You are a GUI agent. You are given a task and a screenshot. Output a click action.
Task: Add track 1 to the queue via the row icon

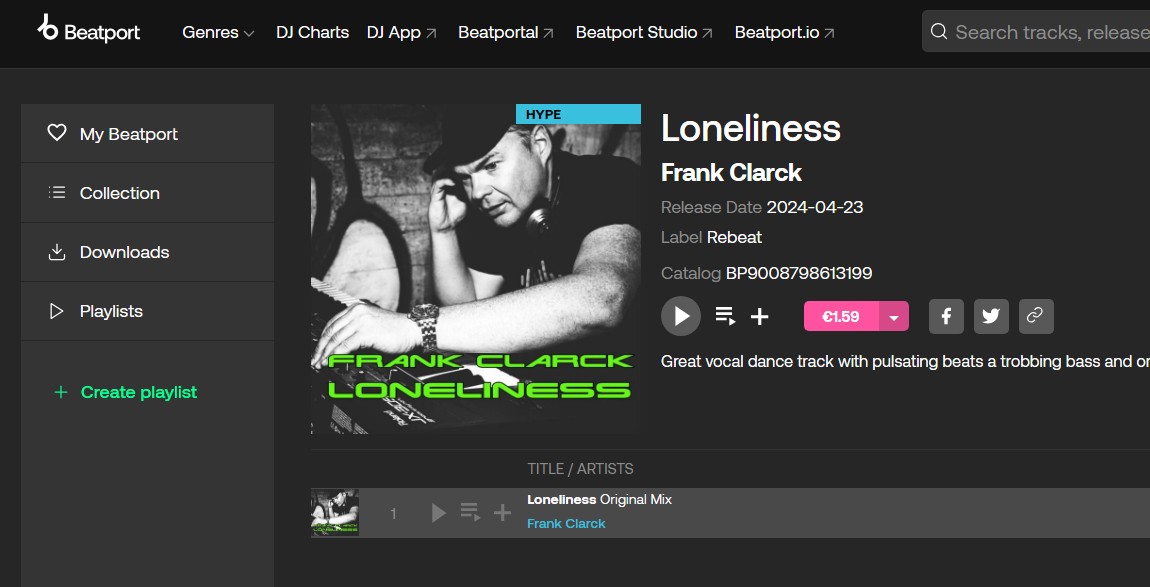pyautogui.click(x=470, y=512)
